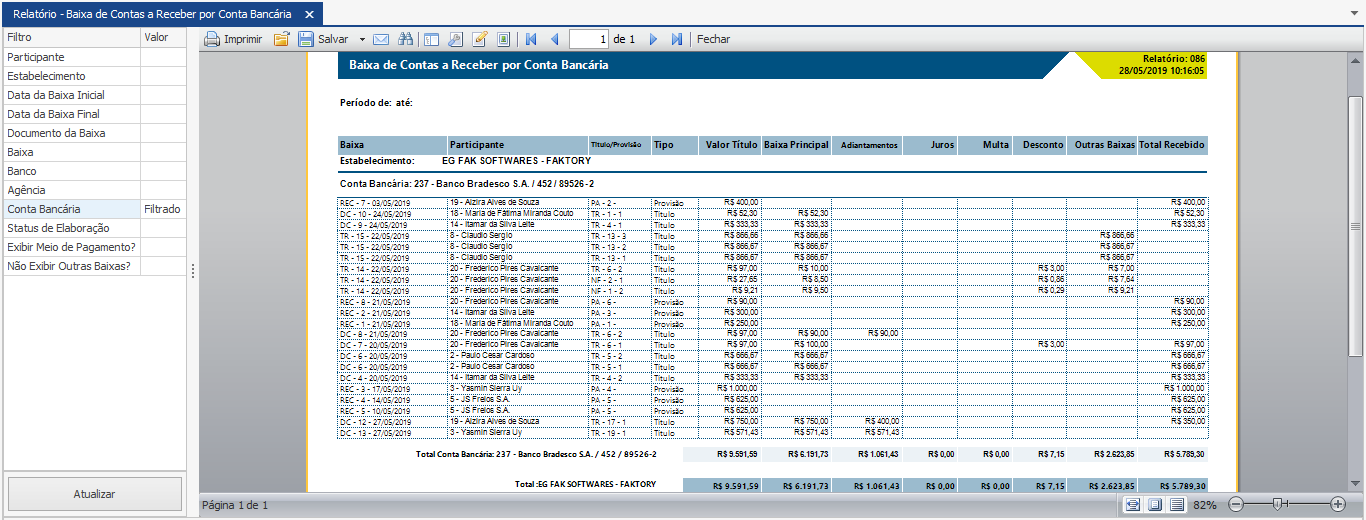Expand the Salvar dropdown arrow
Screen dimensions: 1366x520
(362, 40)
